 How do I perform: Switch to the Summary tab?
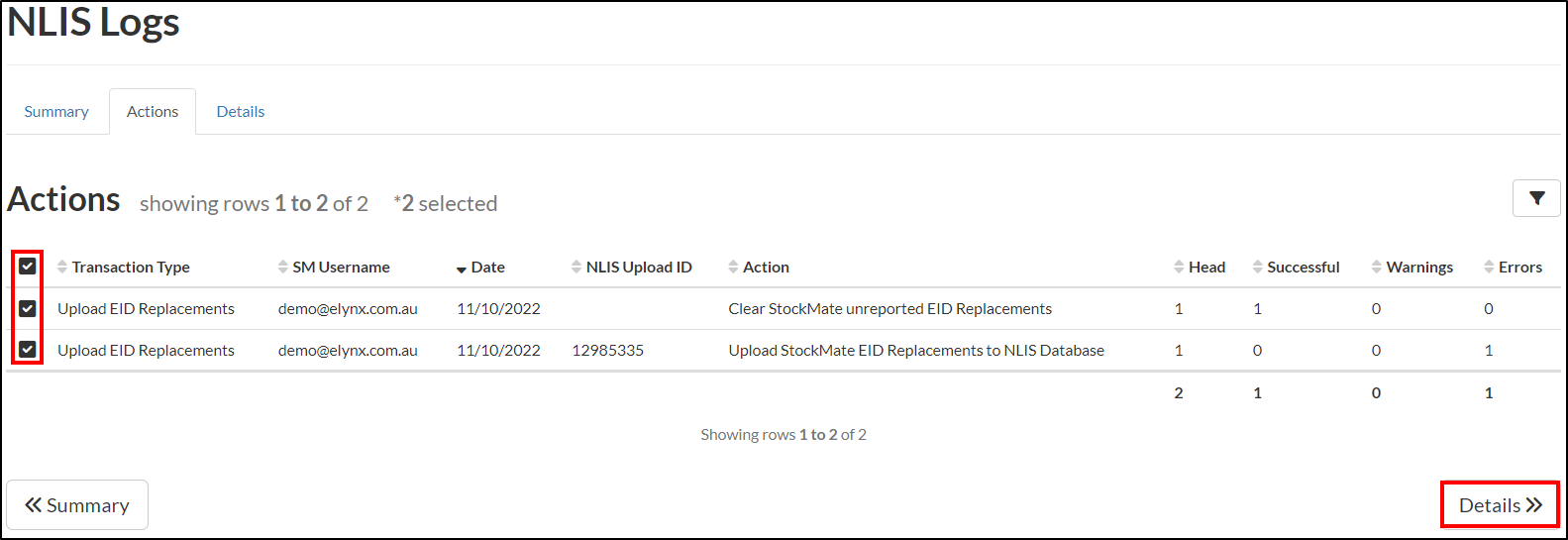click(x=56, y=112)
